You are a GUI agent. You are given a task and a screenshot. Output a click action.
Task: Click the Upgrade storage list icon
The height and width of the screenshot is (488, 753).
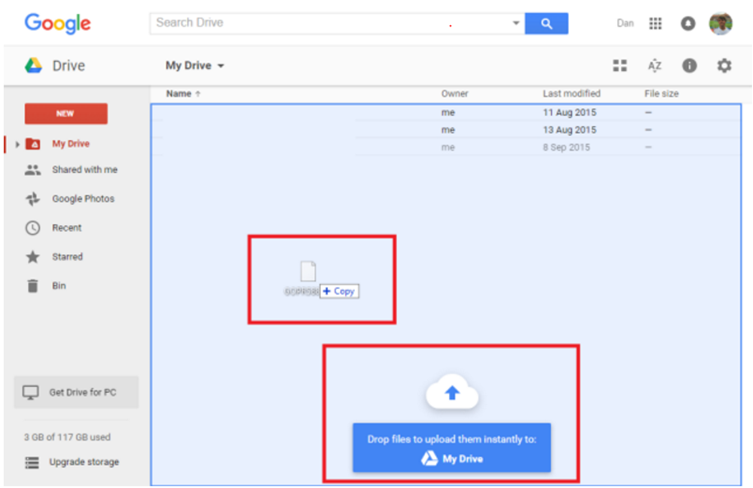tap(32, 463)
